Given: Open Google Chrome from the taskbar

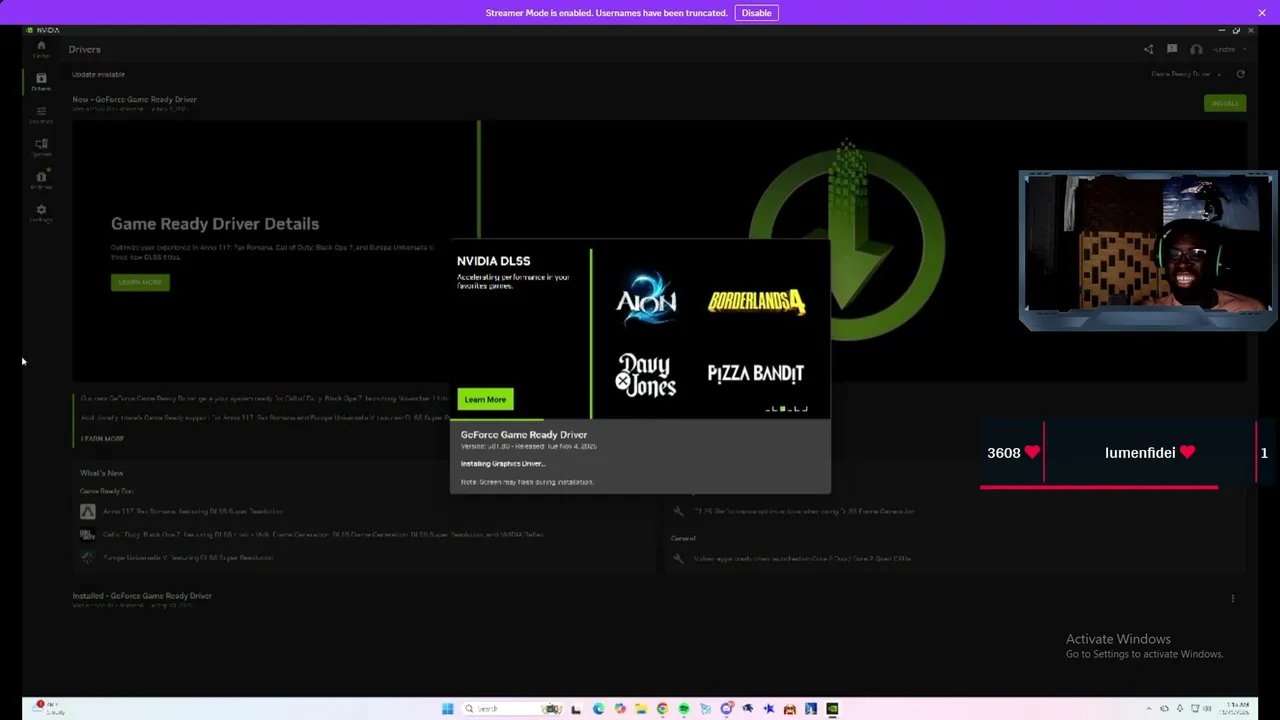Looking at the screenshot, I should 662,709.
